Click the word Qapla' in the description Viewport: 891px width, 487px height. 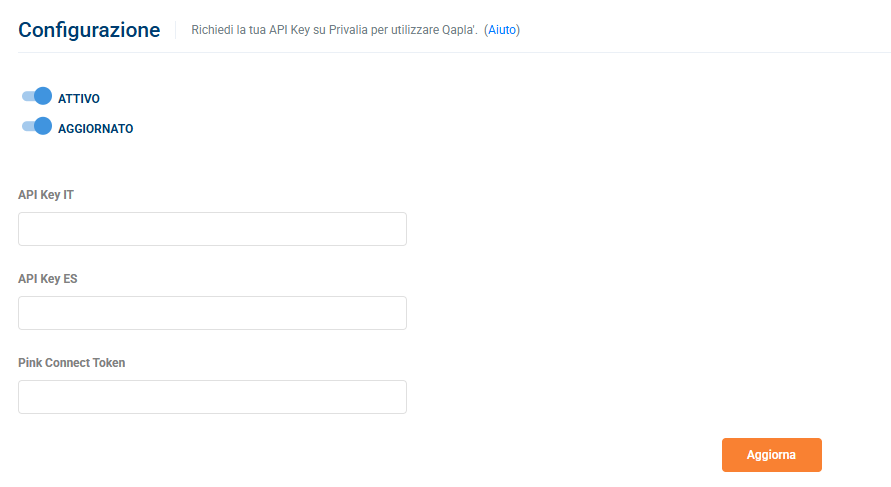(x=459, y=30)
